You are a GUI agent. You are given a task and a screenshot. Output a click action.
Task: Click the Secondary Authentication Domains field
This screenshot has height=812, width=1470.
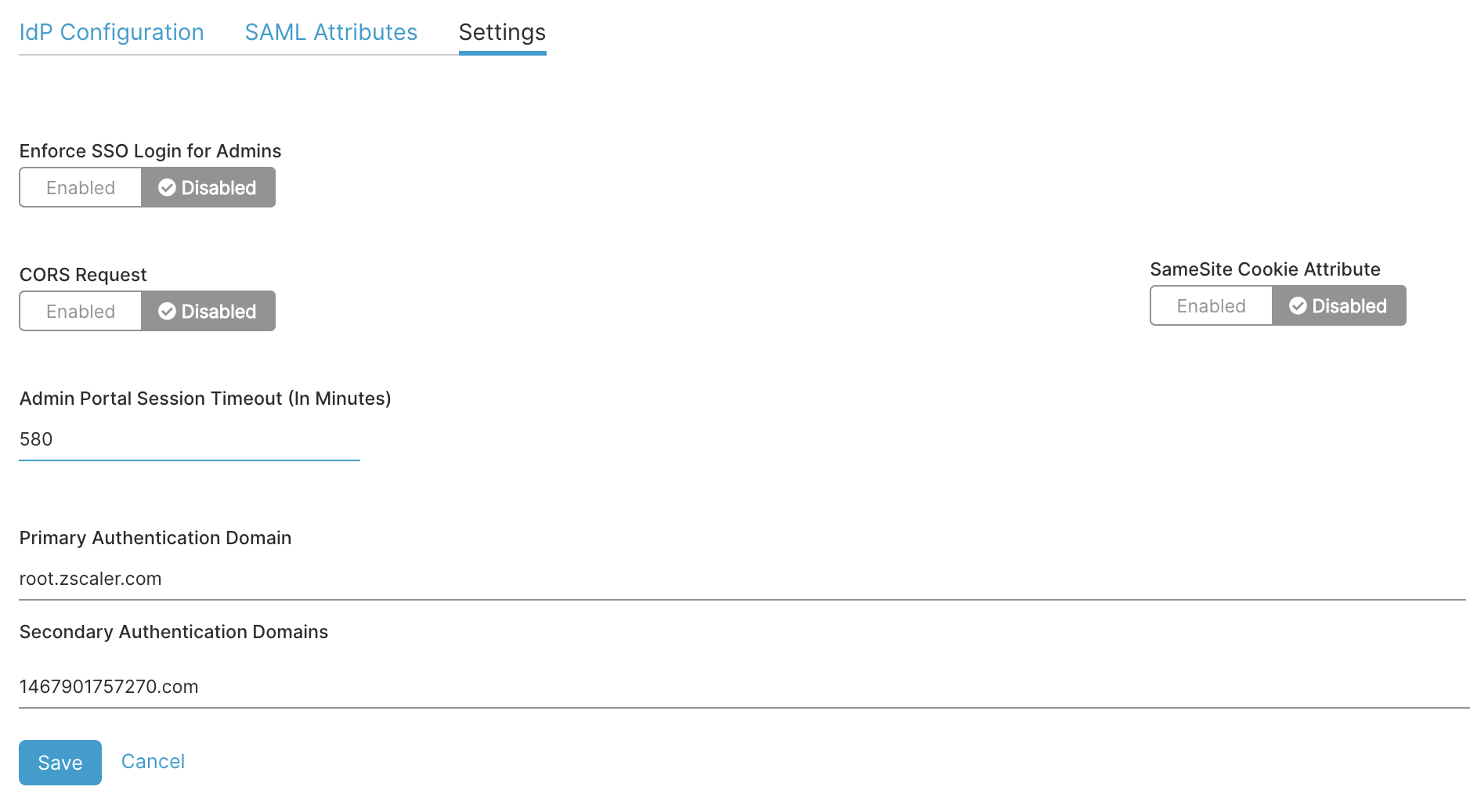click(x=741, y=687)
